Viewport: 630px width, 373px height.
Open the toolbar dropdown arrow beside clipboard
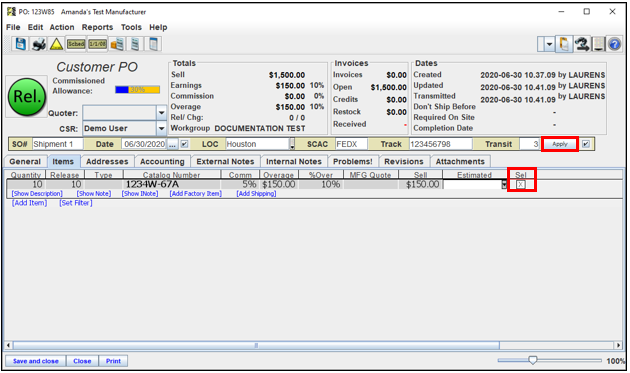point(549,44)
